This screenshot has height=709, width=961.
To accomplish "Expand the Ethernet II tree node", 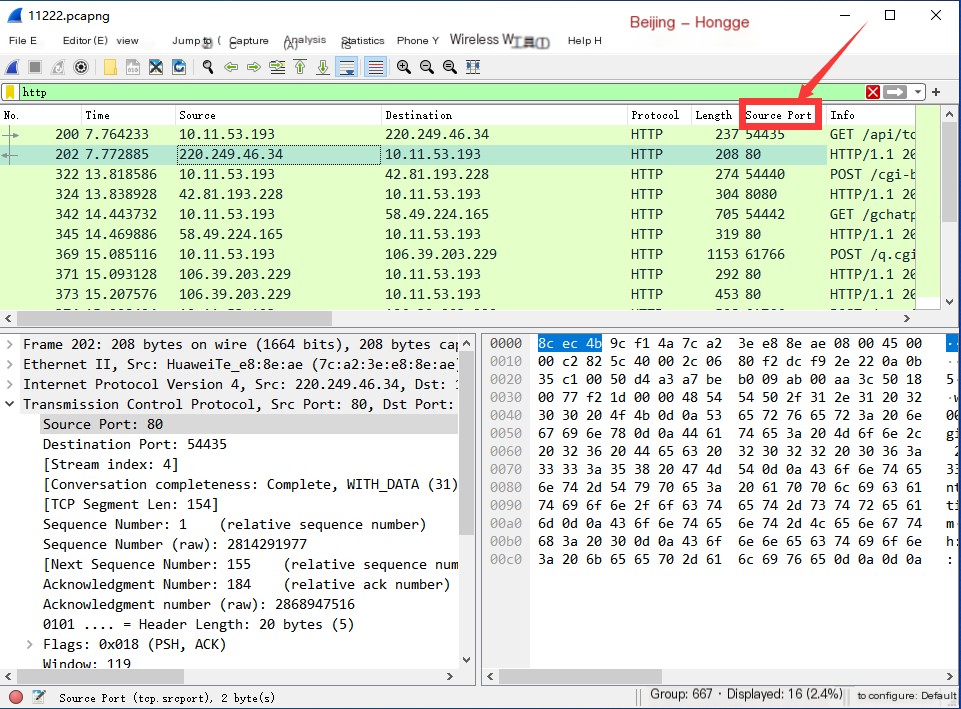I will point(10,364).
